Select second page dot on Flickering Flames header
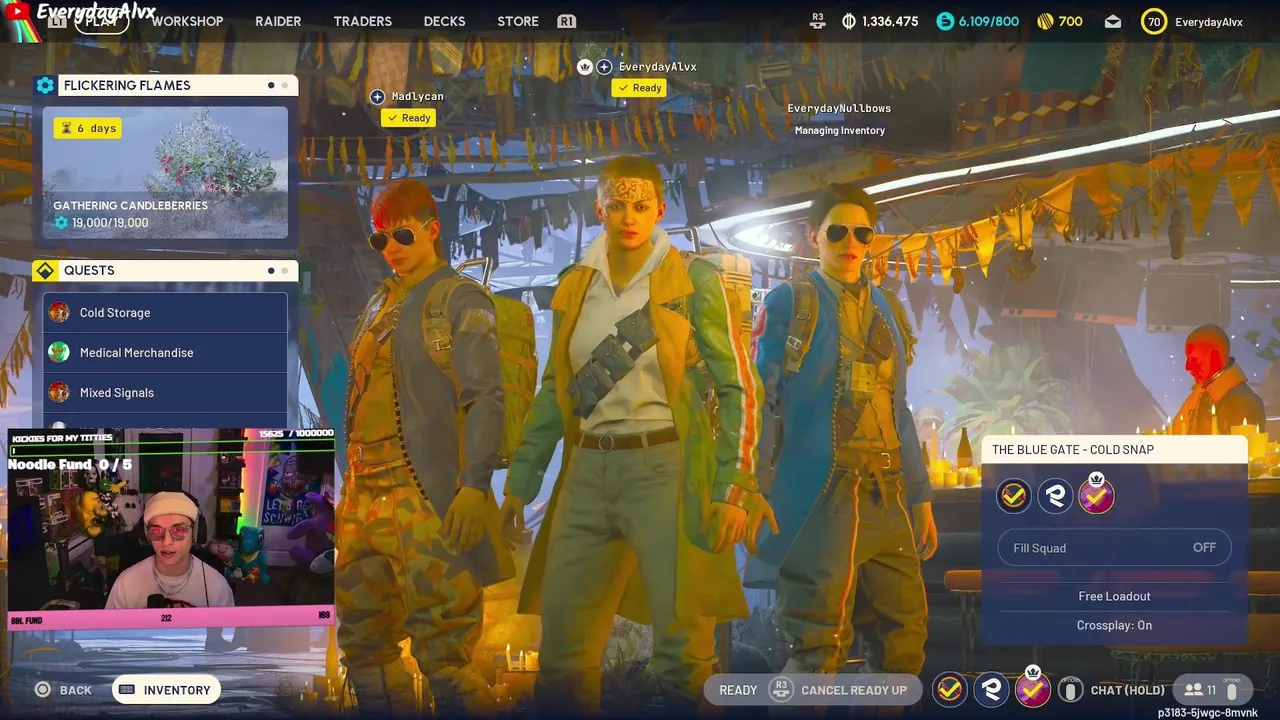1280x720 pixels. pos(285,85)
